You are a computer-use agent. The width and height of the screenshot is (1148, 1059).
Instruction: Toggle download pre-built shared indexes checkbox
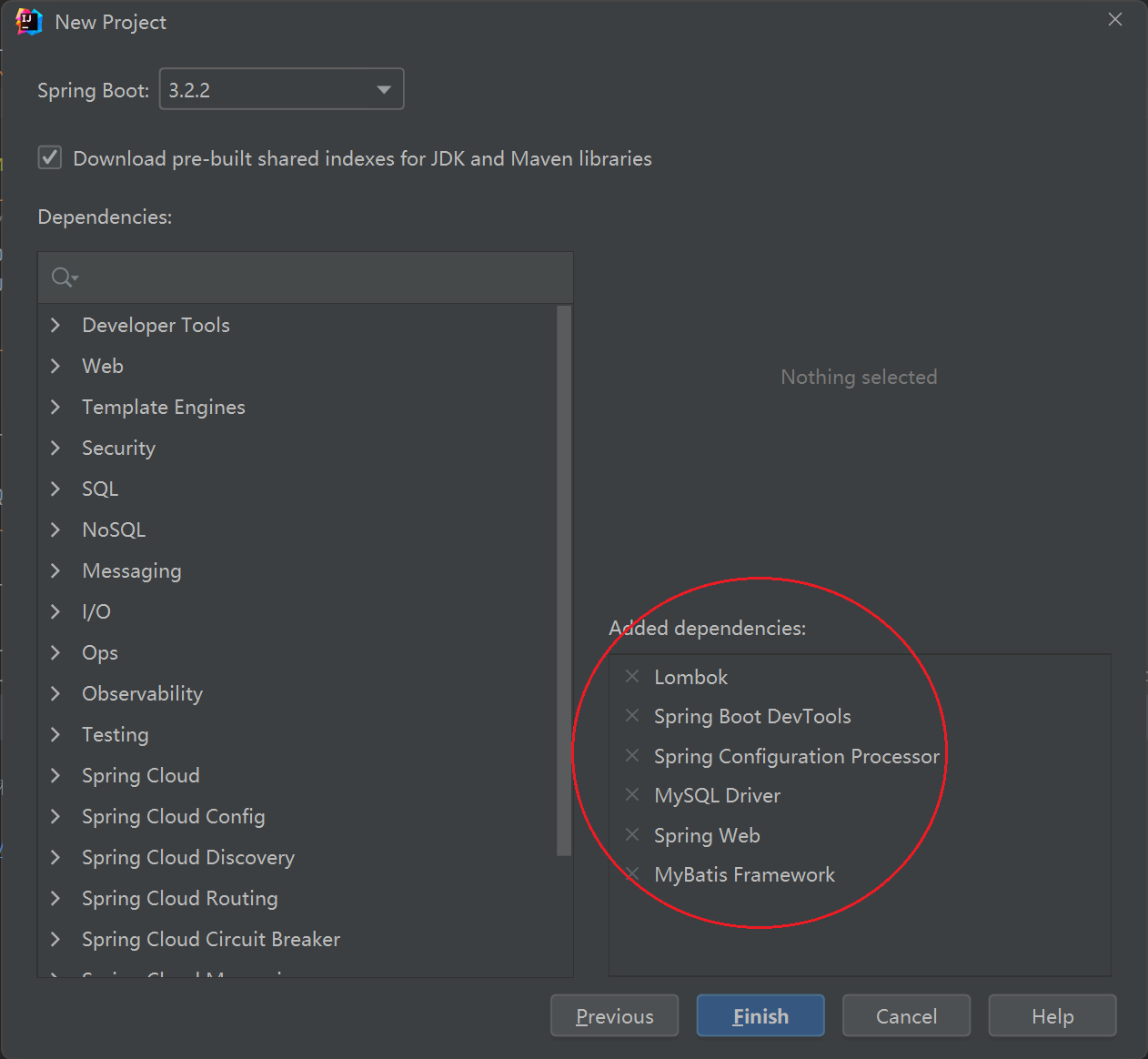[x=50, y=157]
